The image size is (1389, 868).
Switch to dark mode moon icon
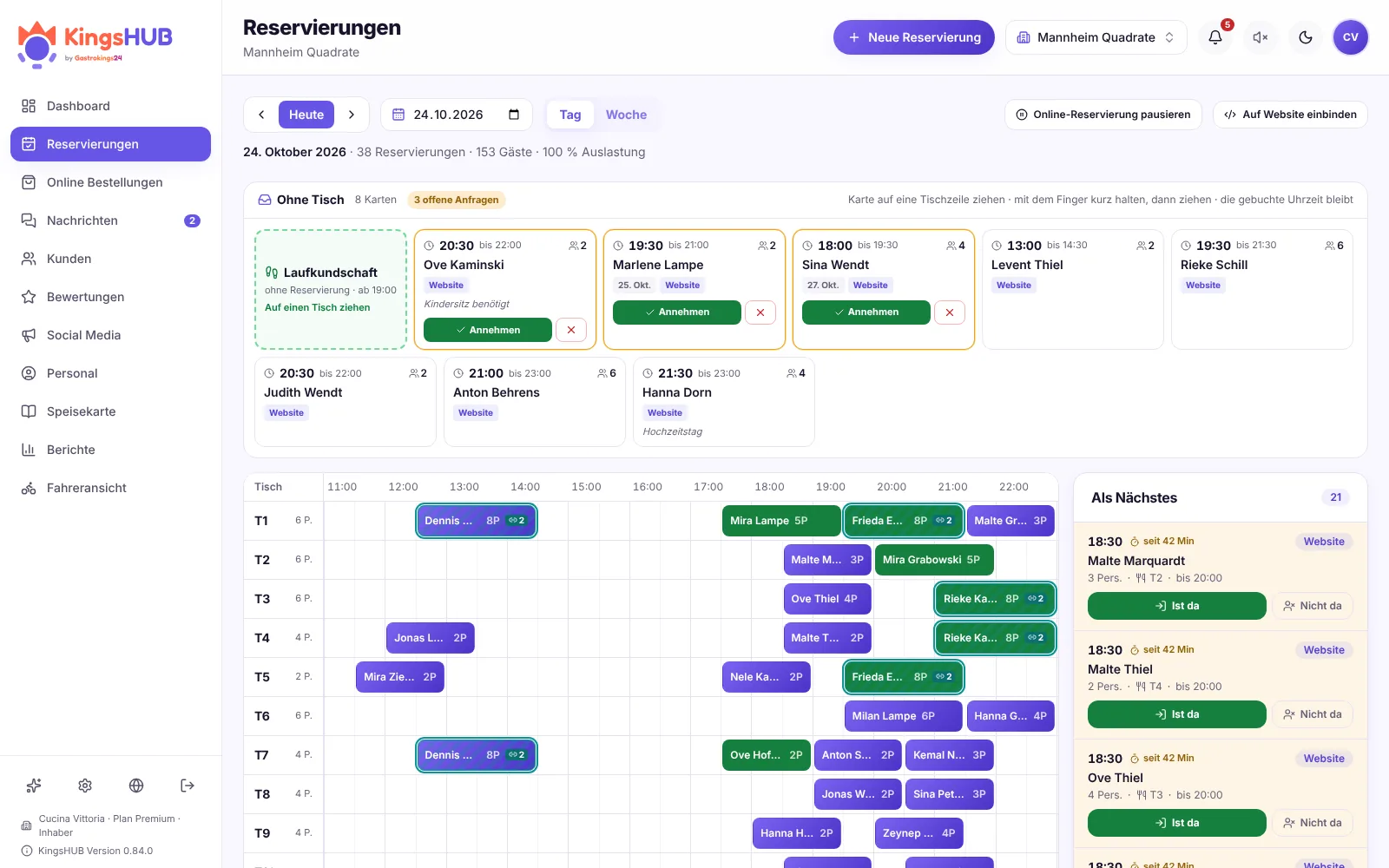tap(1306, 37)
